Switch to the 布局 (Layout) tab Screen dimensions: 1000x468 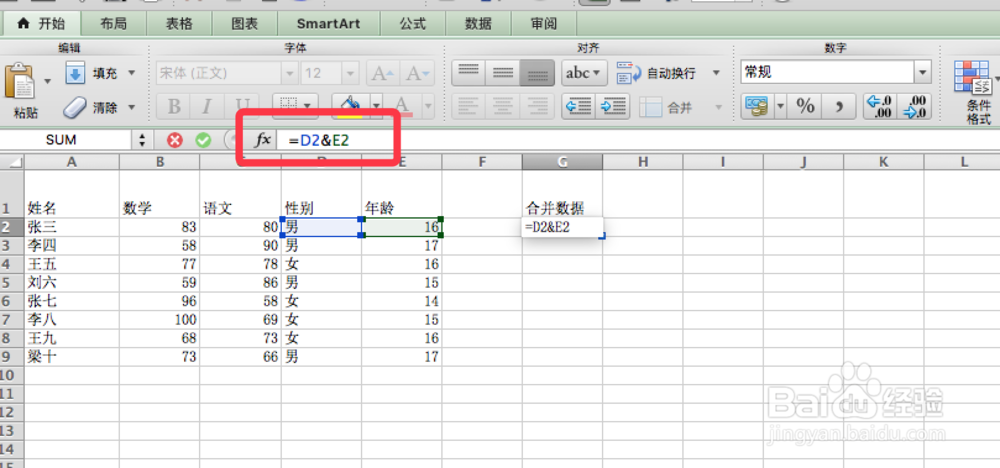point(114,24)
